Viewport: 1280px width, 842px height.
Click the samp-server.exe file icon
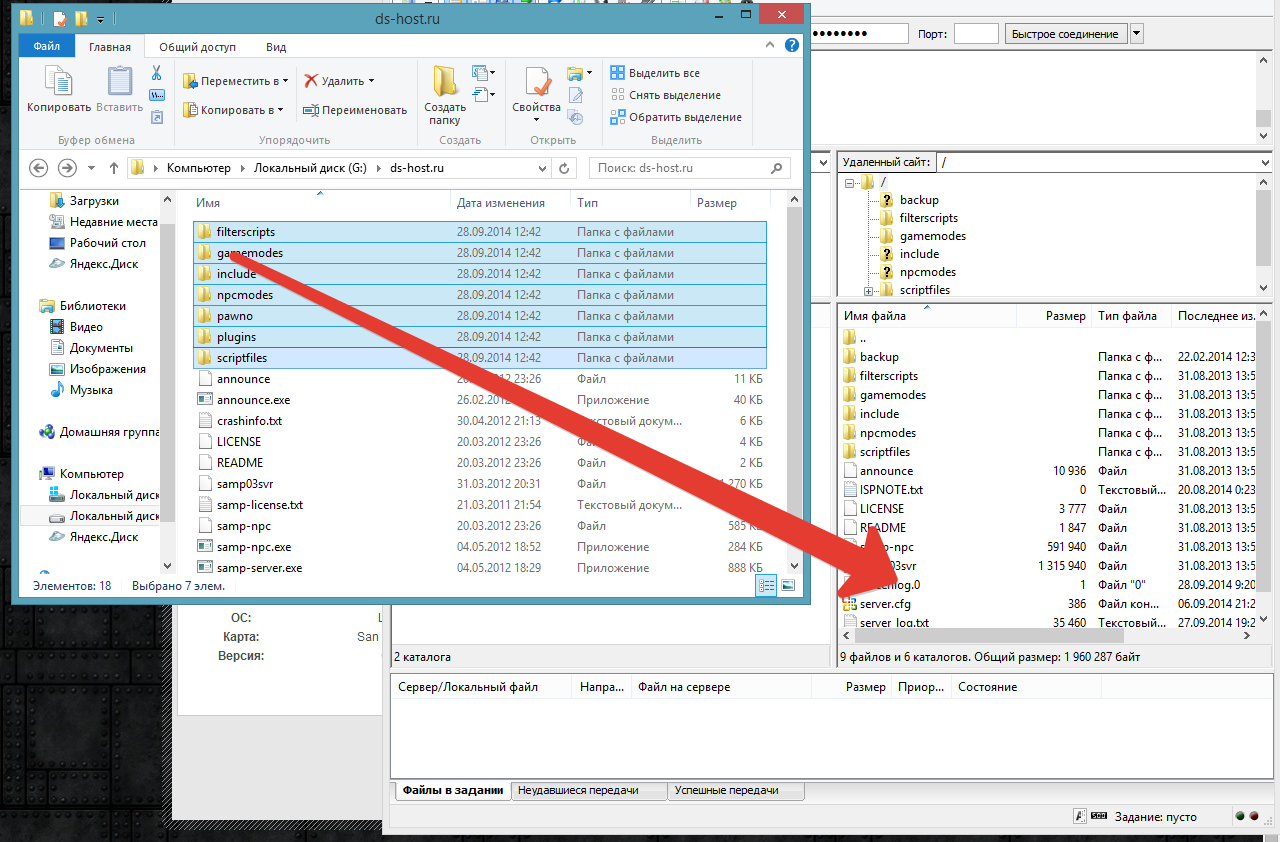click(205, 568)
